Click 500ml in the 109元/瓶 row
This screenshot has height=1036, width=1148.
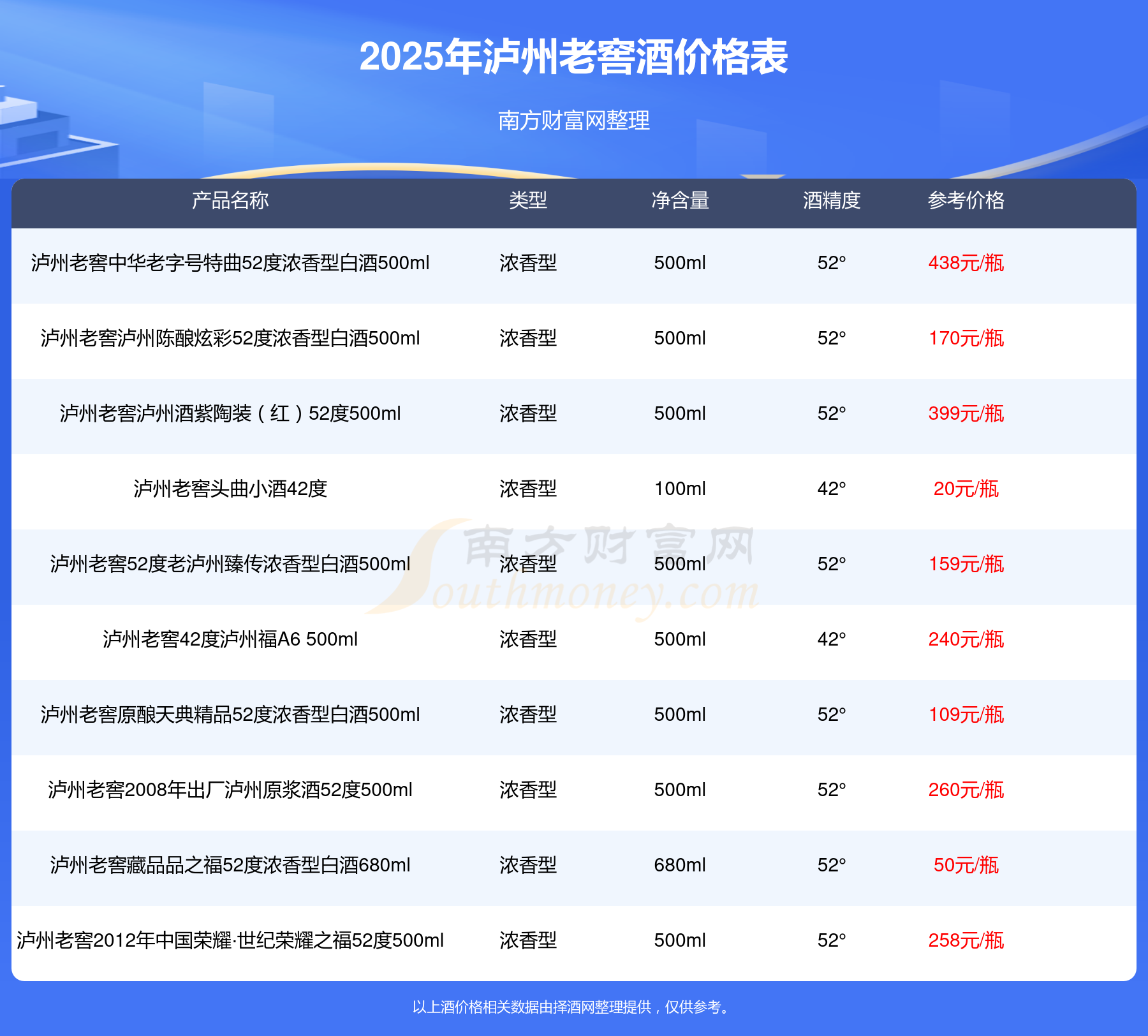pyautogui.click(x=680, y=714)
